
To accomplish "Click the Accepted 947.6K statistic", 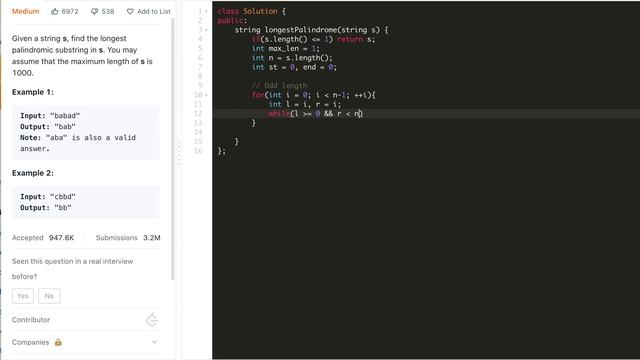I will pyautogui.click(x=43, y=238).
